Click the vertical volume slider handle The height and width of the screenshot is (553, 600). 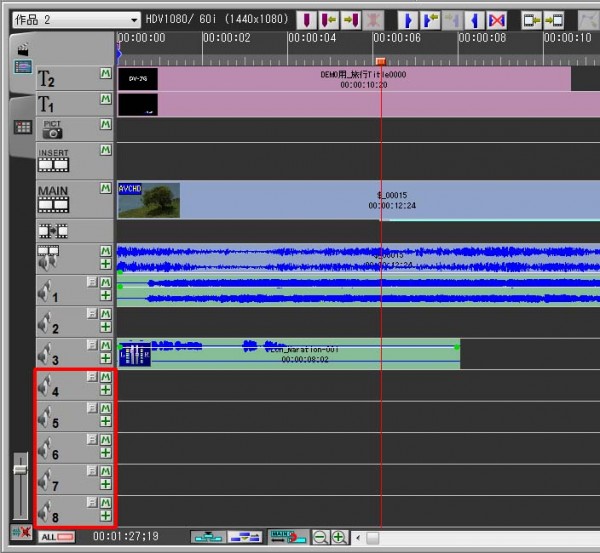coord(19,468)
